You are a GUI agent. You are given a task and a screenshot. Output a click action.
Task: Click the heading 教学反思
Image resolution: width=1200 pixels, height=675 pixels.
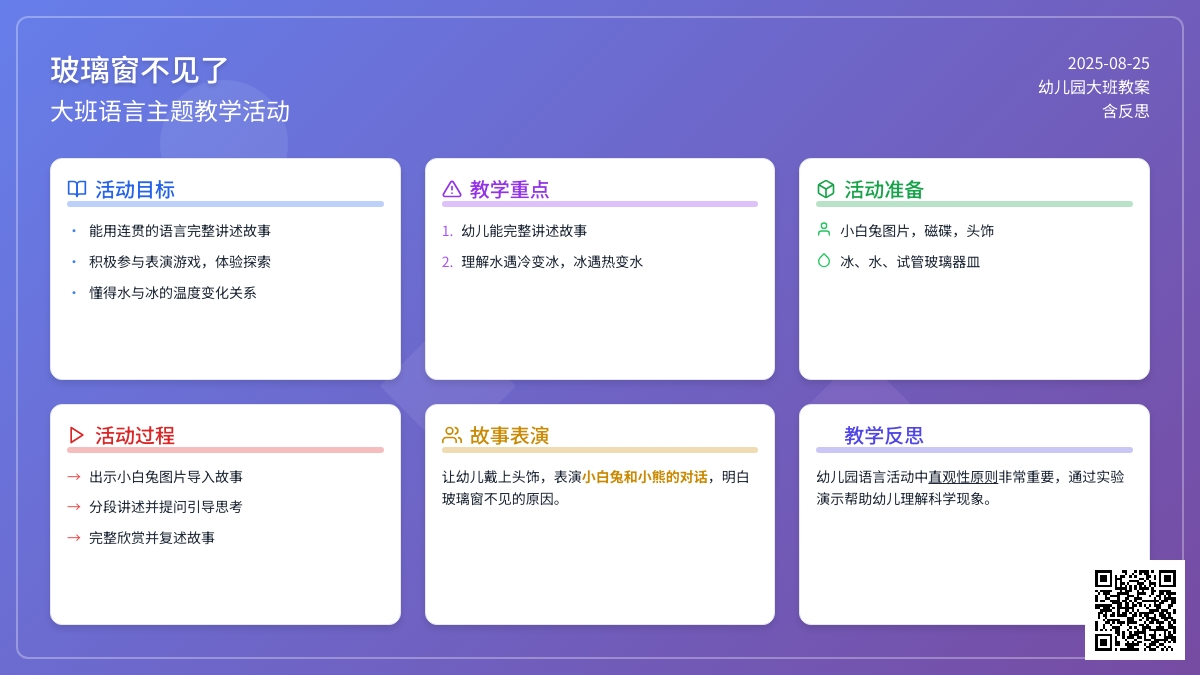pos(884,435)
